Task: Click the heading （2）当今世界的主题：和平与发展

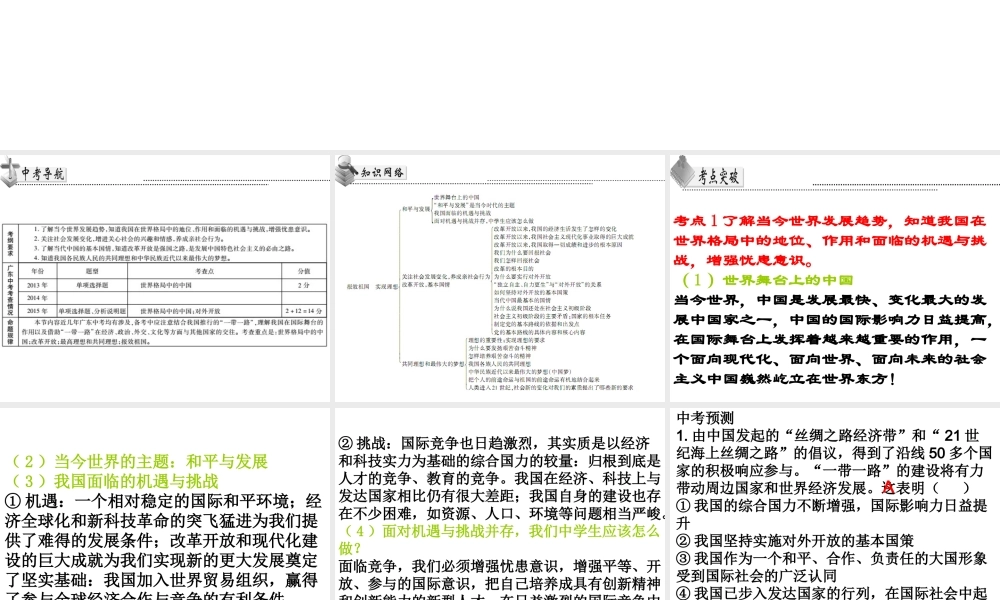Action: tap(139, 461)
